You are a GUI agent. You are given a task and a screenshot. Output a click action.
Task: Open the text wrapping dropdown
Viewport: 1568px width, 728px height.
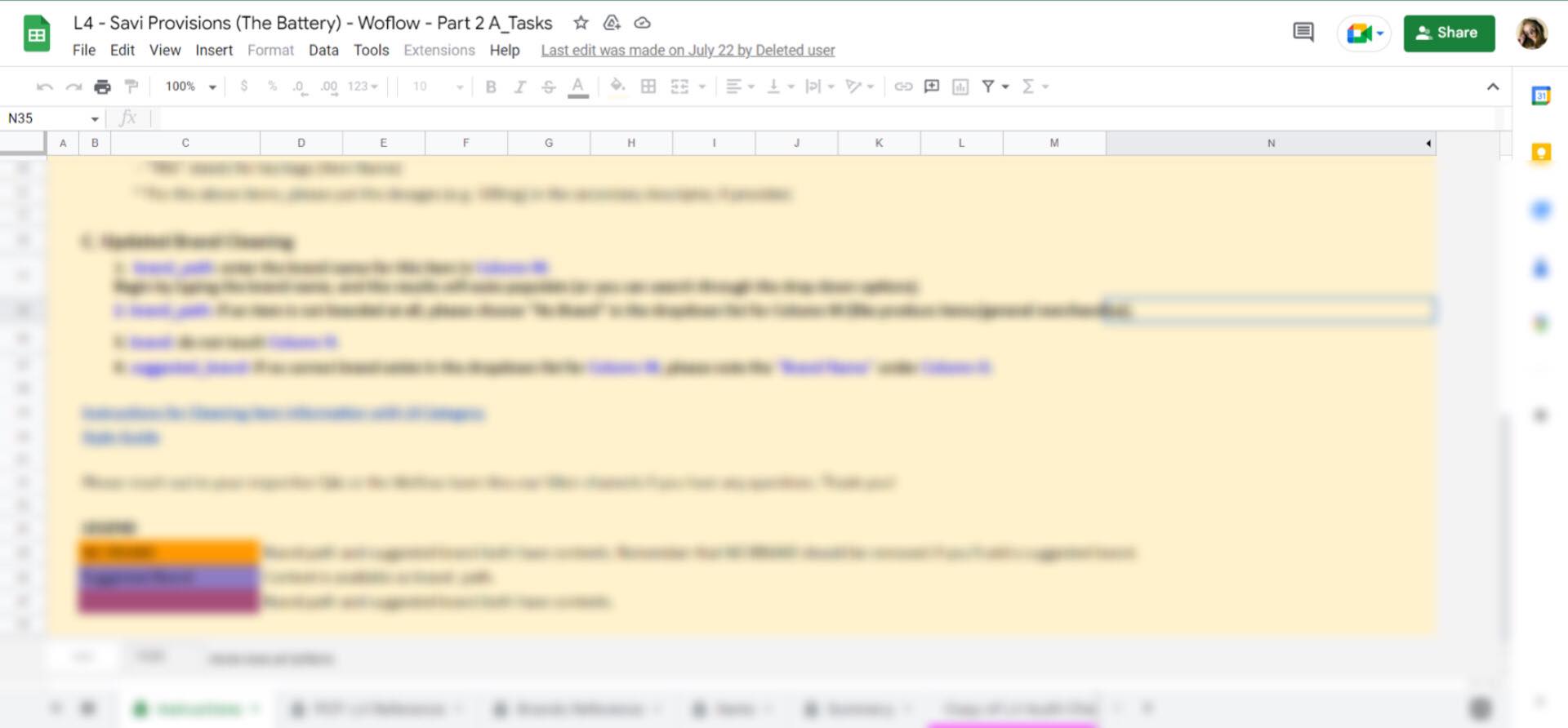pyautogui.click(x=820, y=87)
